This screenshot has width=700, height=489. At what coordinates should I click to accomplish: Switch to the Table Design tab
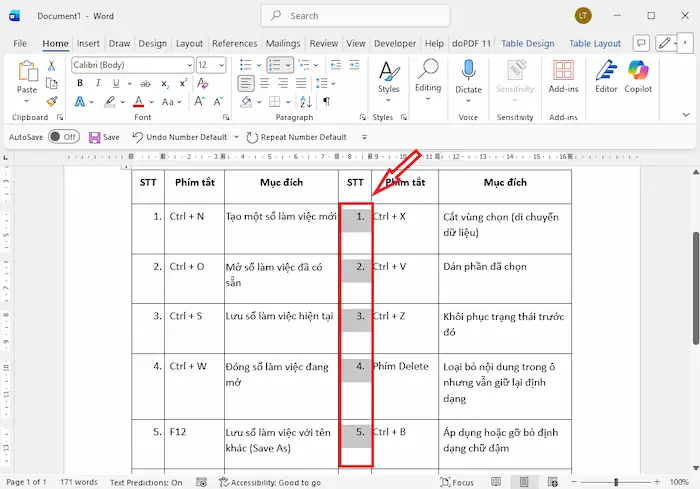pyautogui.click(x=527, y=43)
